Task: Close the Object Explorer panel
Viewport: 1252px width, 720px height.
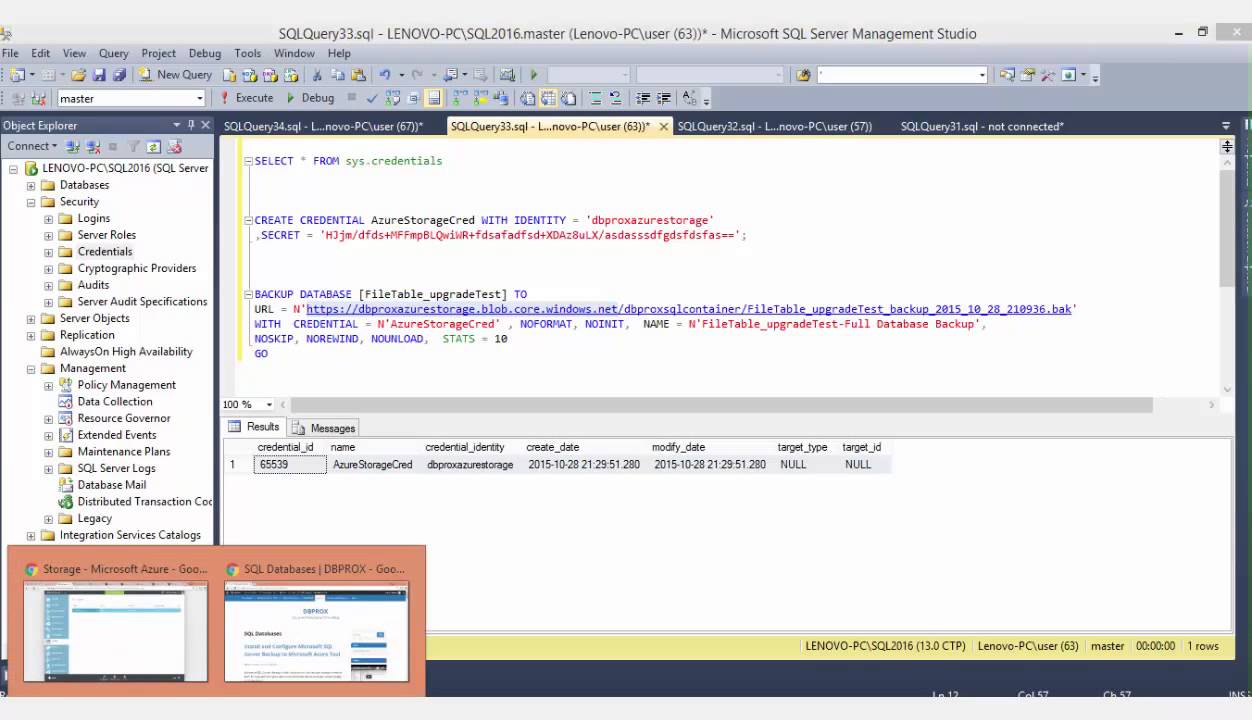Action: tap(205, 125)
